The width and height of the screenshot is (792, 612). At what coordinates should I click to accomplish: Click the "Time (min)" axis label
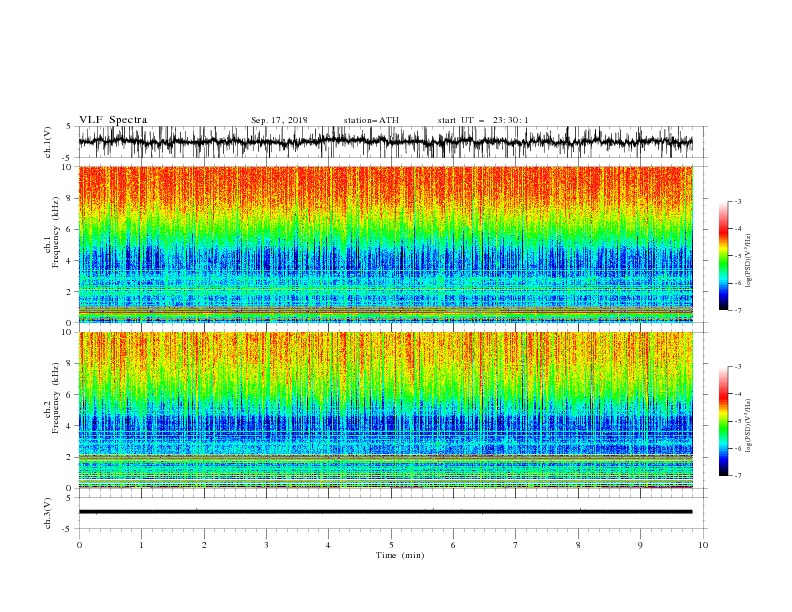coord(400,555)
